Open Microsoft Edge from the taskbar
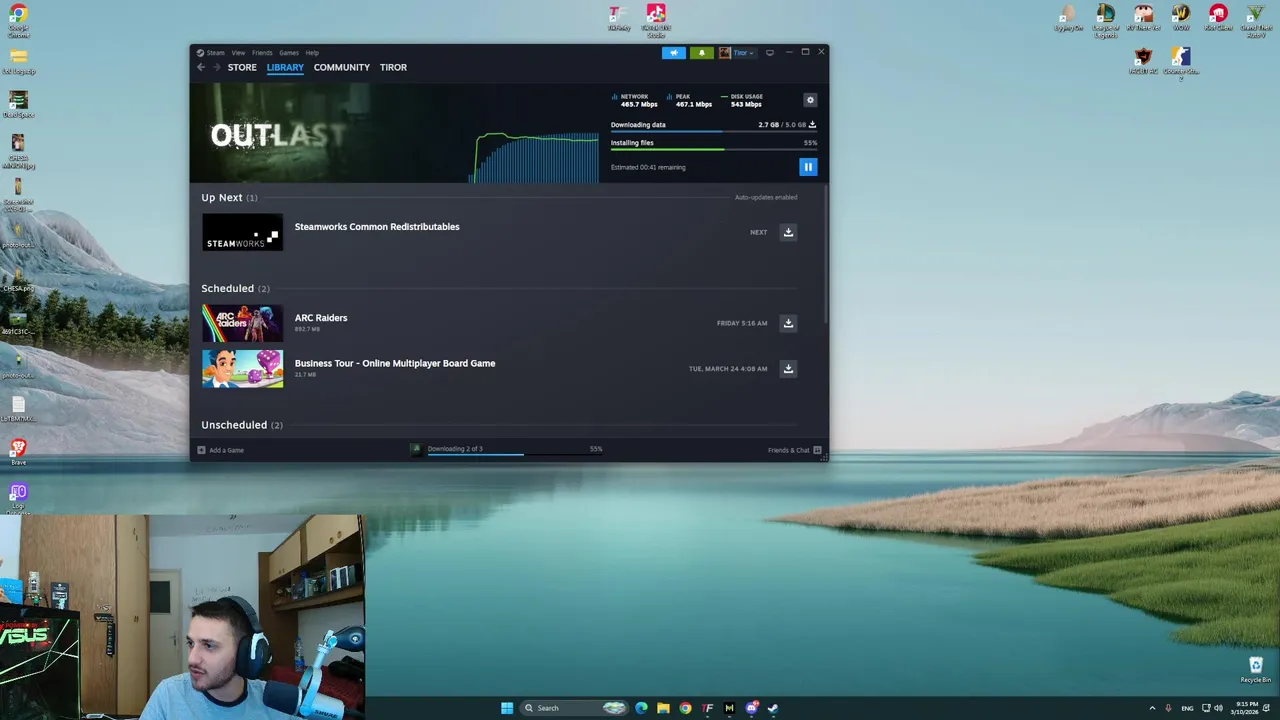Image resolution: width=1280 pixels, height=720 pixels. coord(641,708)
